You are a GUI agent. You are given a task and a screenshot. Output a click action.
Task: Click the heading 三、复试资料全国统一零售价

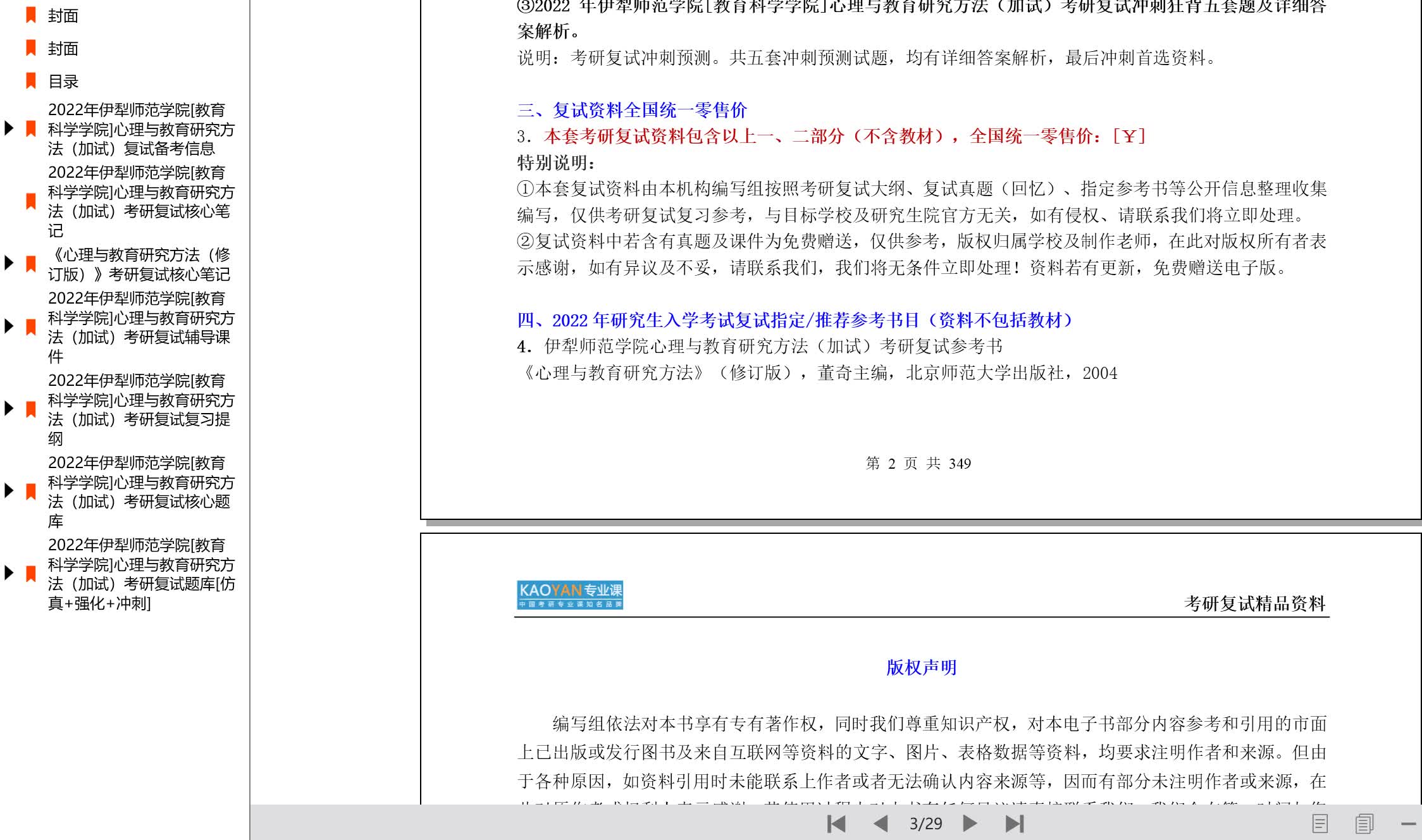click(x=632, y=110)
